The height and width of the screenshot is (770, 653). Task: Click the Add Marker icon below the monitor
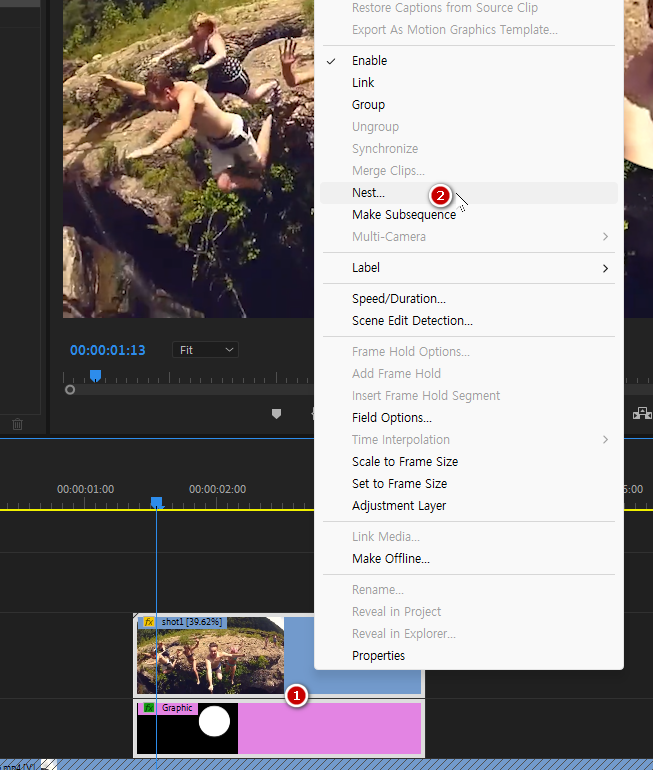pyautogui.click(x=277, y=414)
